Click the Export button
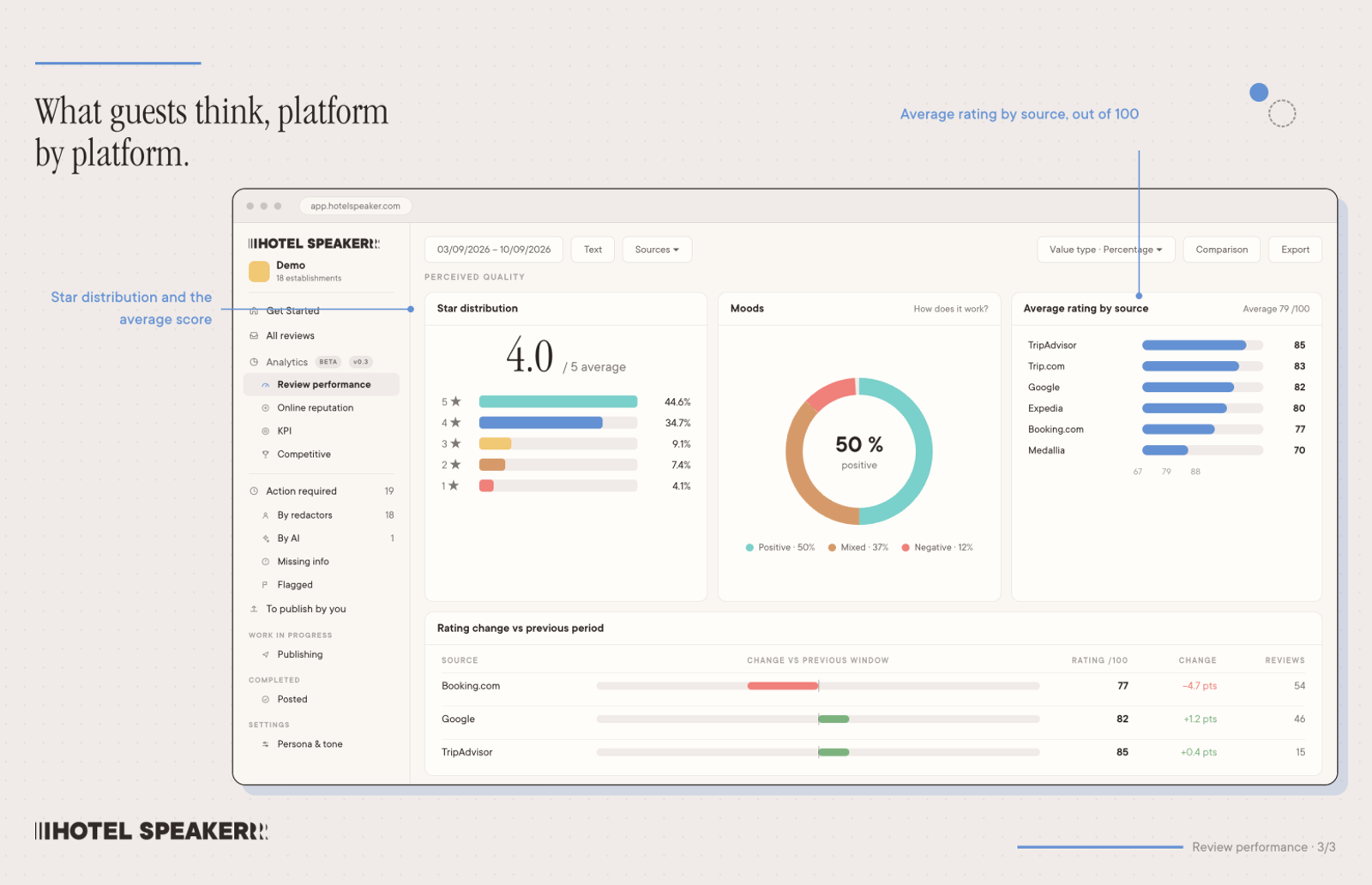This screenshot has height=885, width=1372. coord(1295,250)
